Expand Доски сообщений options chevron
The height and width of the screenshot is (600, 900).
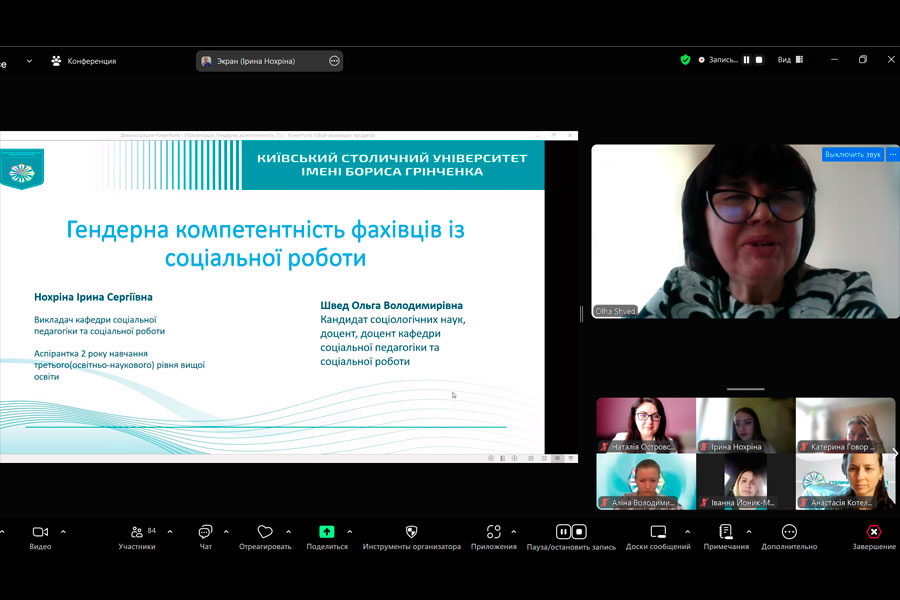[688, 532]
